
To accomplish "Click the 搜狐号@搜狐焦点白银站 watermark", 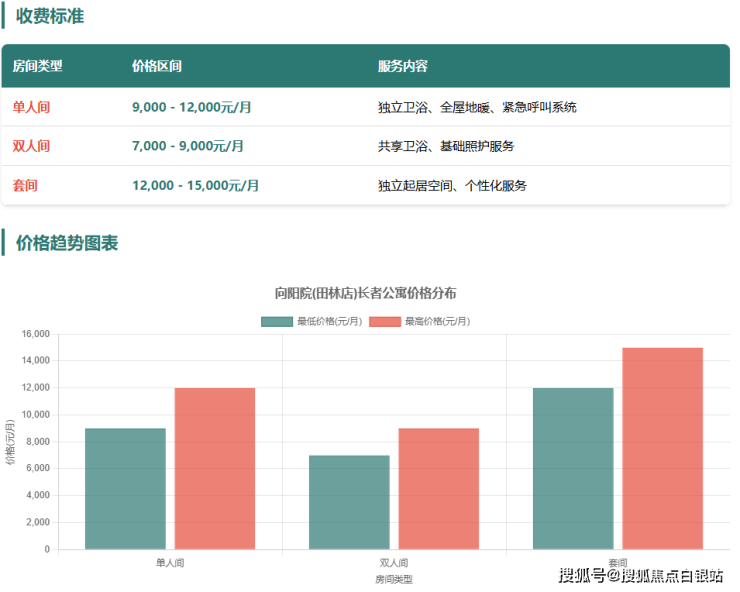I will click(x=641, y=575).
